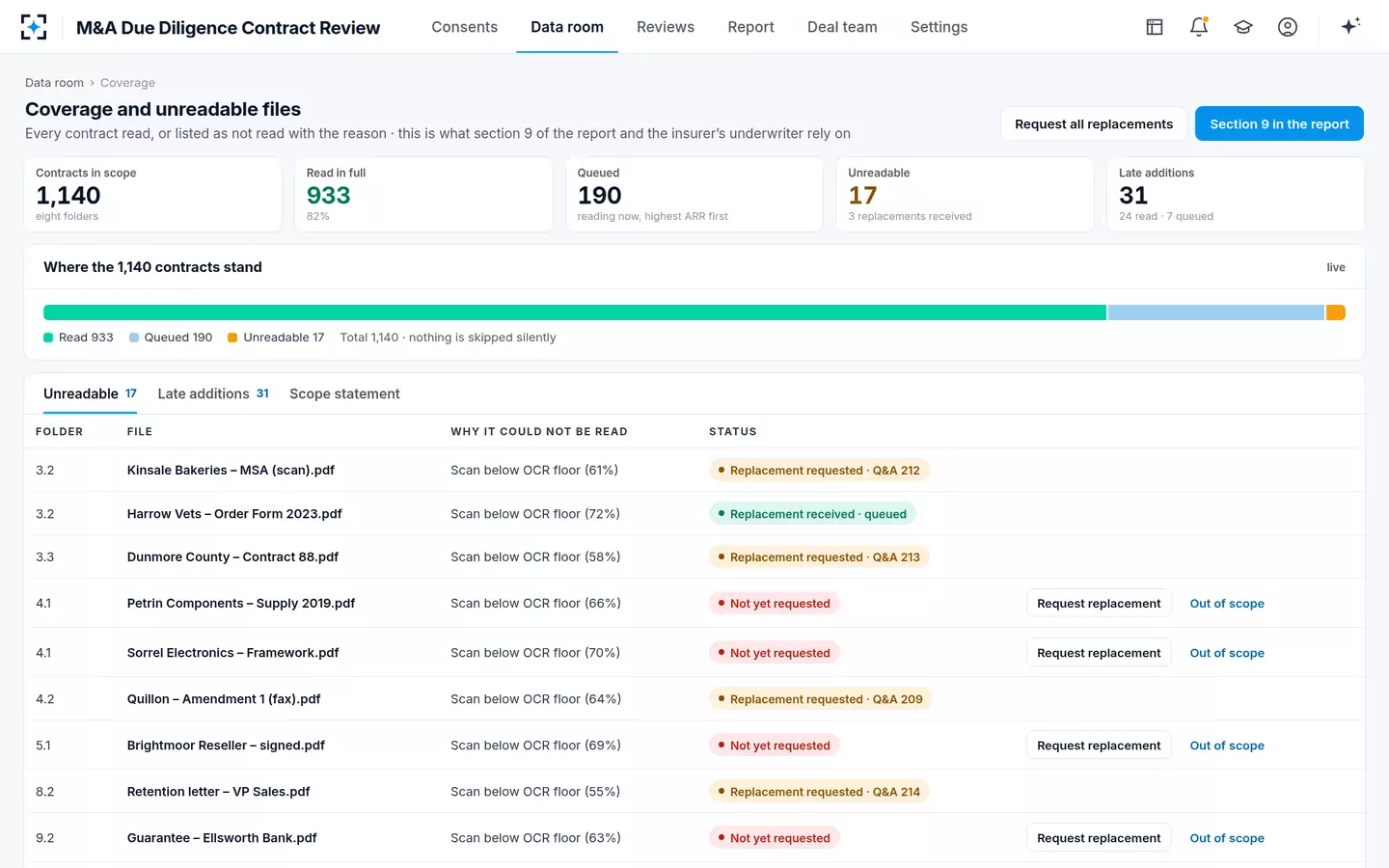Click the Late additions 31 summary card
The image size is (1389, 868).
coord(1235,195)
